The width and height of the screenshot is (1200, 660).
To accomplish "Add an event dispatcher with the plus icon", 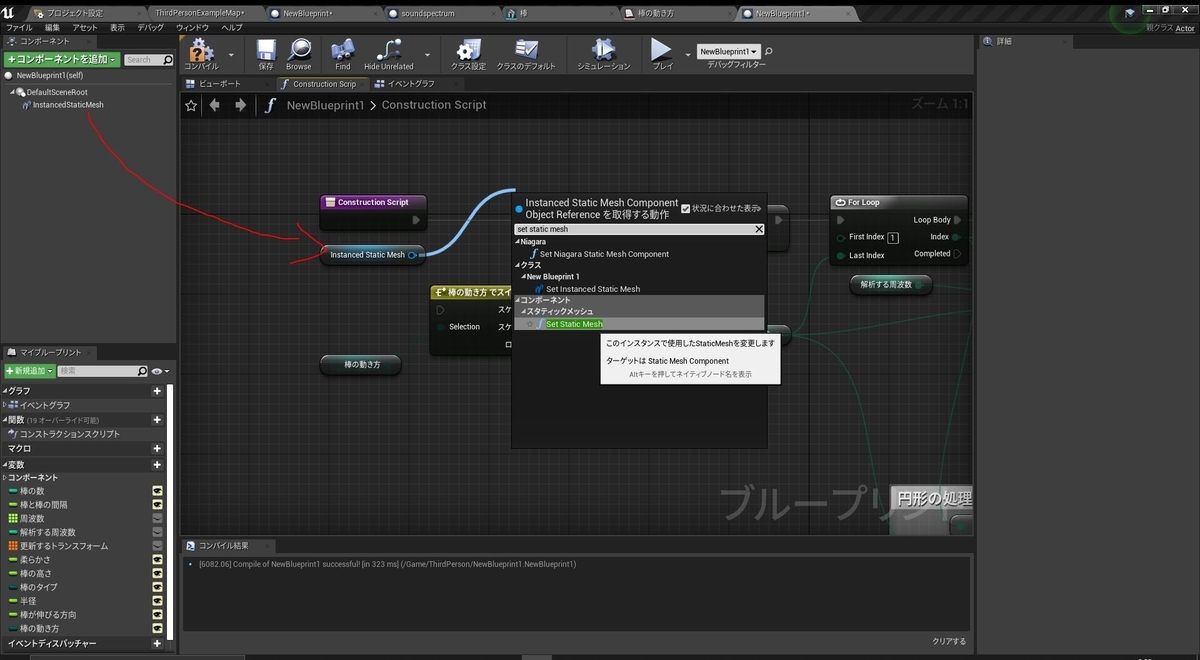I will pos(157,644).
